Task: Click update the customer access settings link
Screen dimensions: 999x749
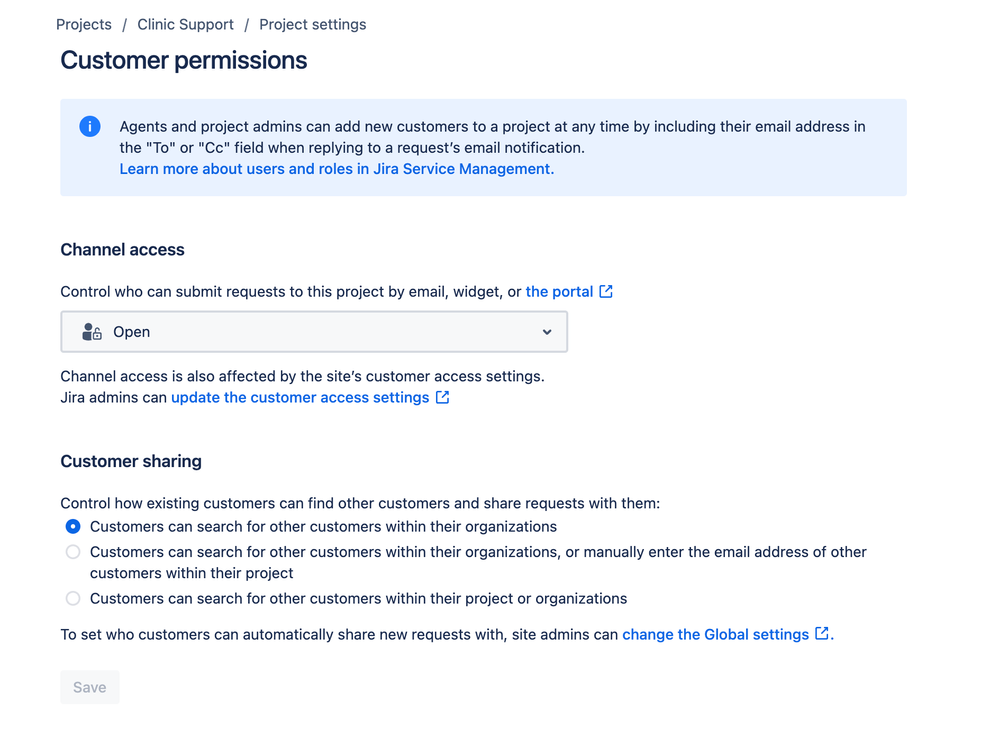Action: (x=300, y=397)
